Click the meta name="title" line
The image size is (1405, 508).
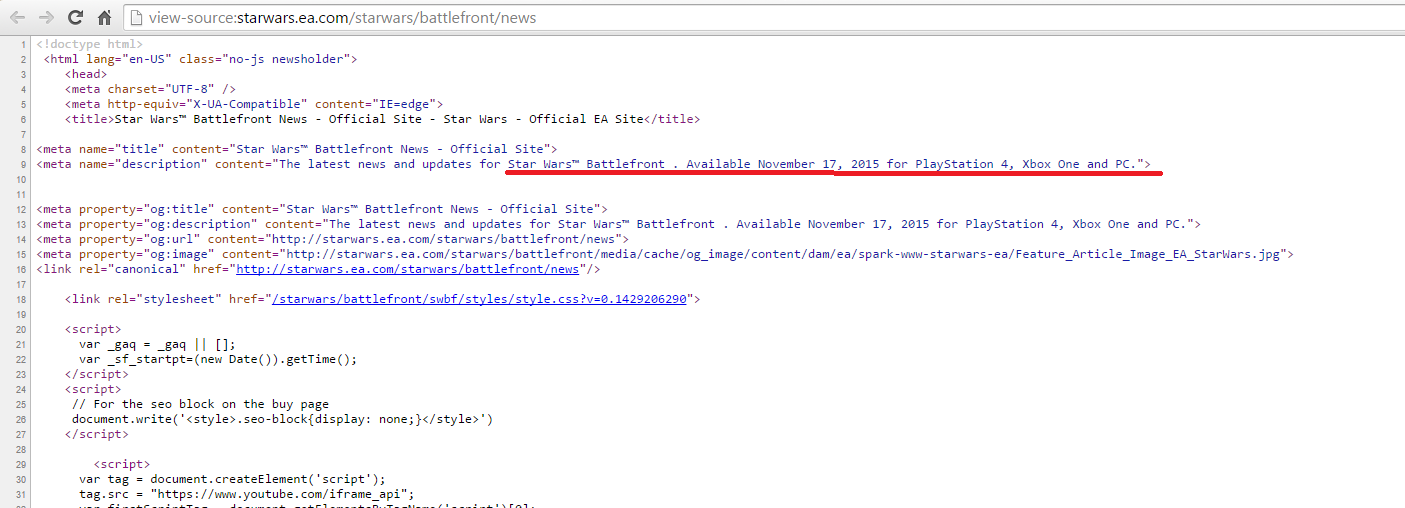[297, 149]
